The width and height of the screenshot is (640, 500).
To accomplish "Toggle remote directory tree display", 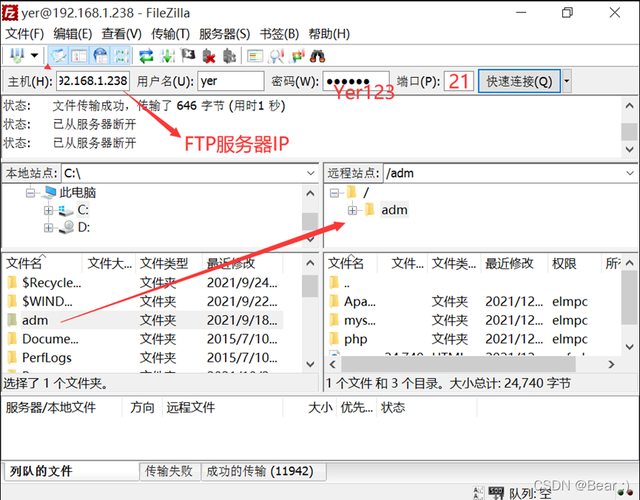I will coord(100,56).
